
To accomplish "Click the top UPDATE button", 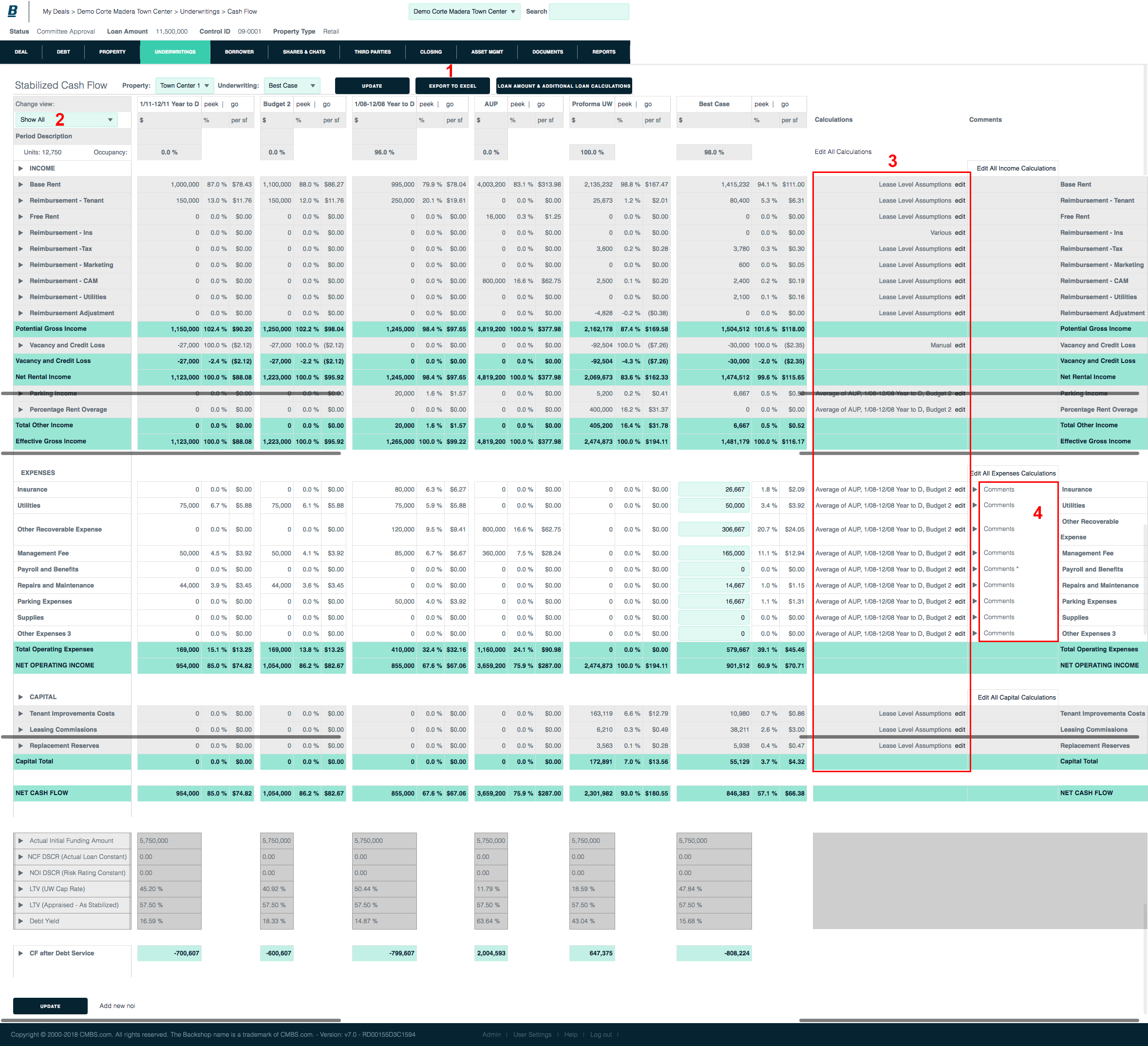I will pyautogui.click(x=372, y=86).
